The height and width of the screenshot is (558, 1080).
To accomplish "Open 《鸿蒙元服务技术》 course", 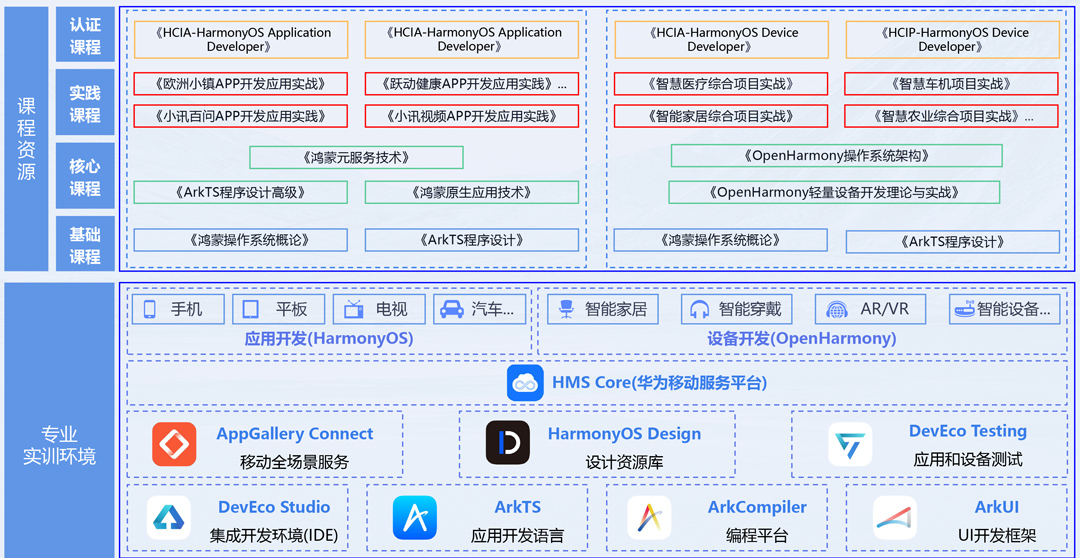I will [x=356, y=157].
